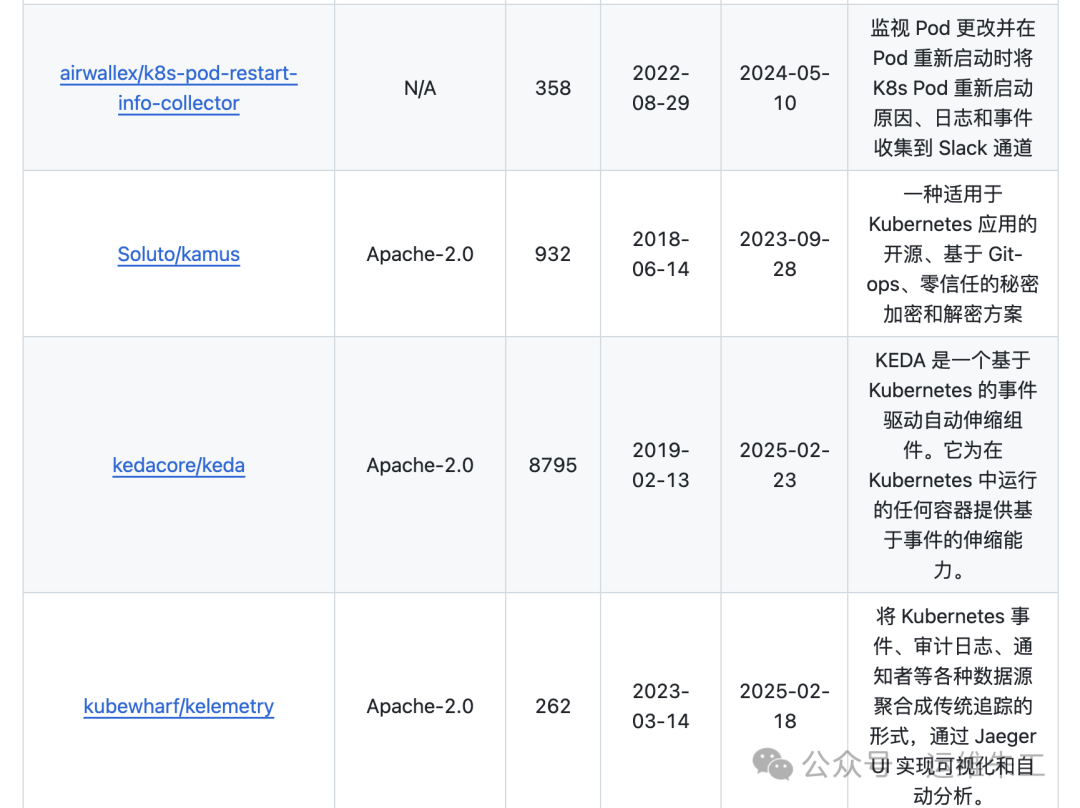Select the updated date 2025-02-23
The width and height of the screenshot is (1080, 808).
785,465
